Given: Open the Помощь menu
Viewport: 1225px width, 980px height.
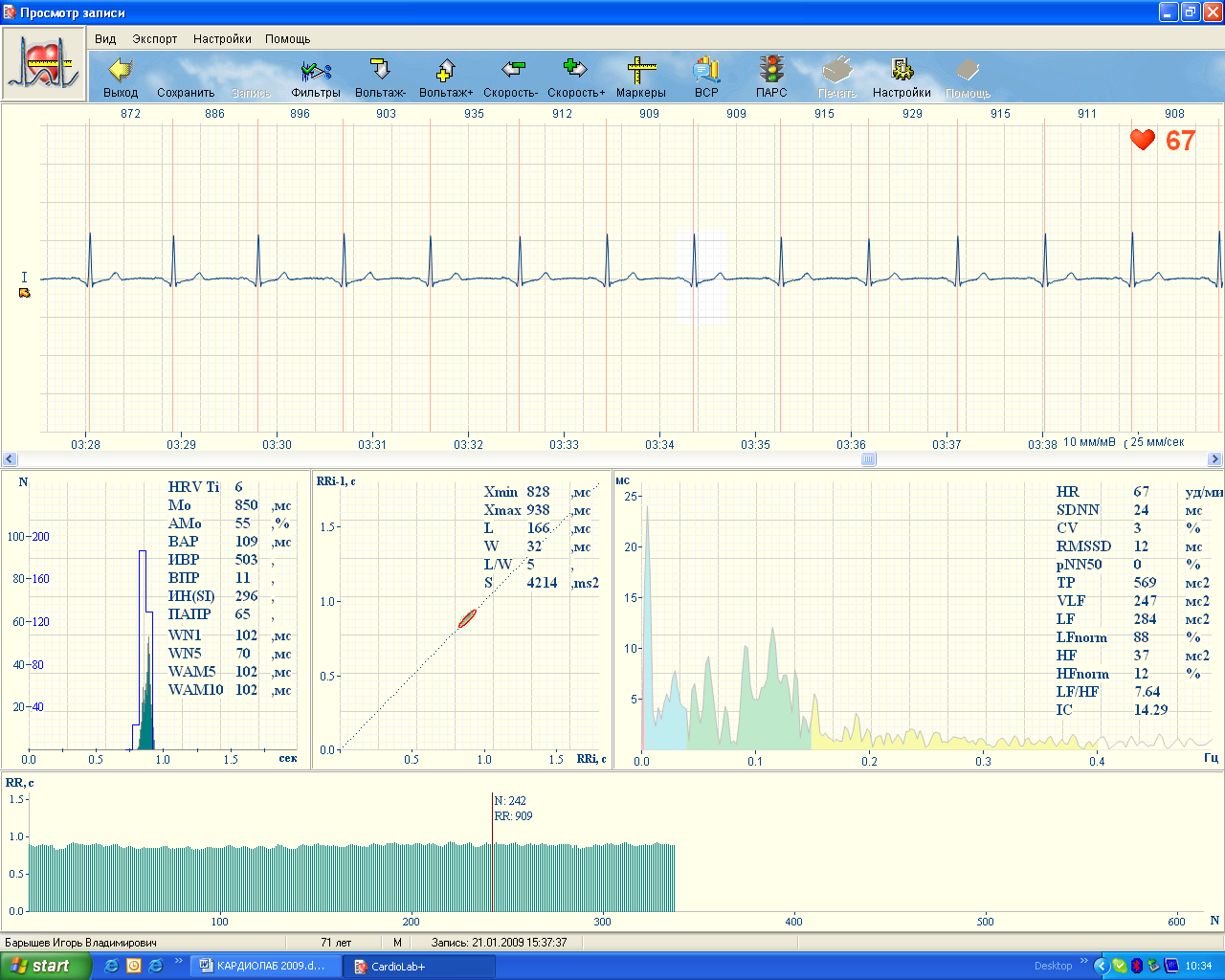Looking at the screenshot, I should point(287,39).
